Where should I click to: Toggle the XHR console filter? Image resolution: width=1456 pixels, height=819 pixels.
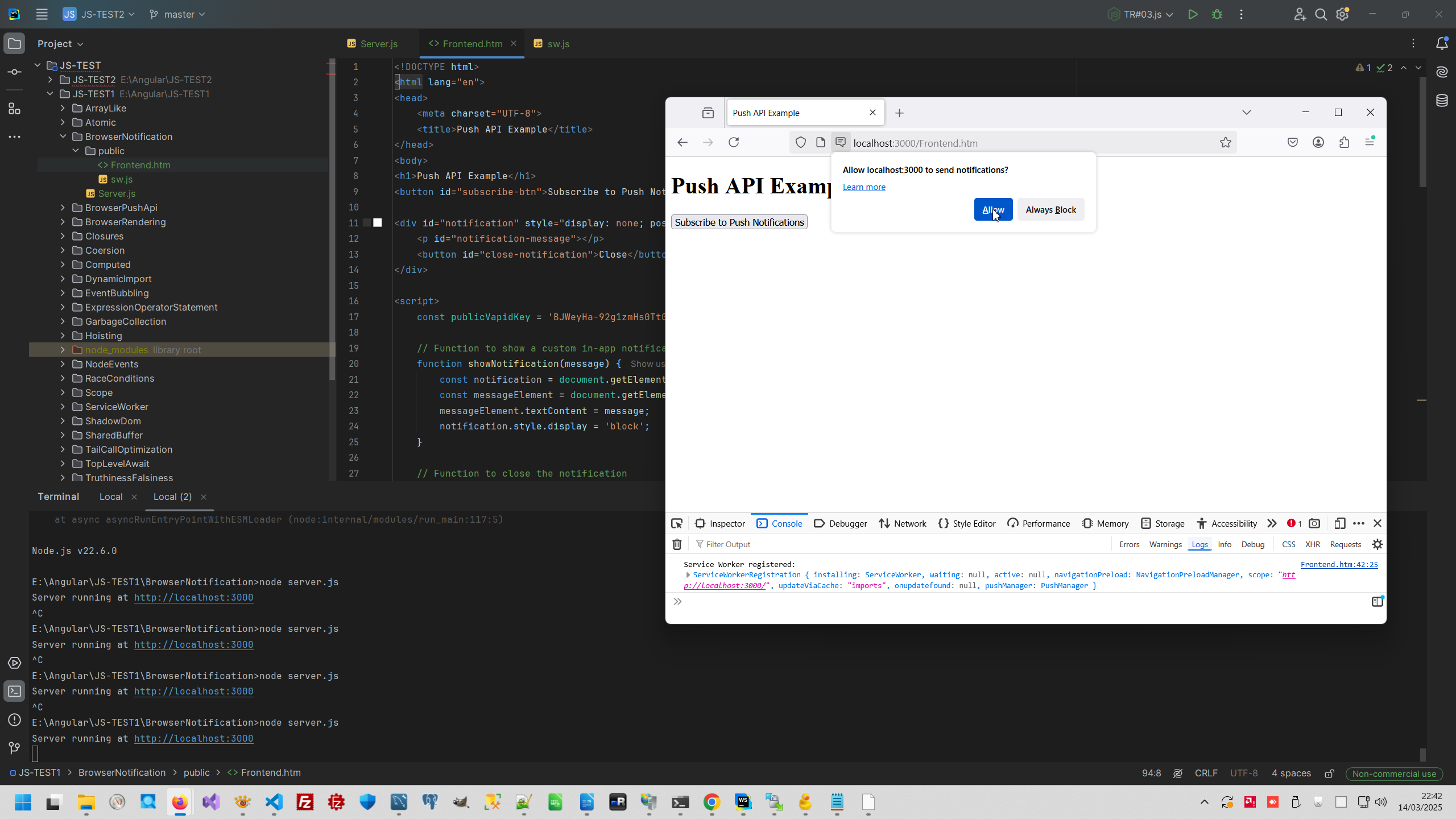pos(1313,544)
